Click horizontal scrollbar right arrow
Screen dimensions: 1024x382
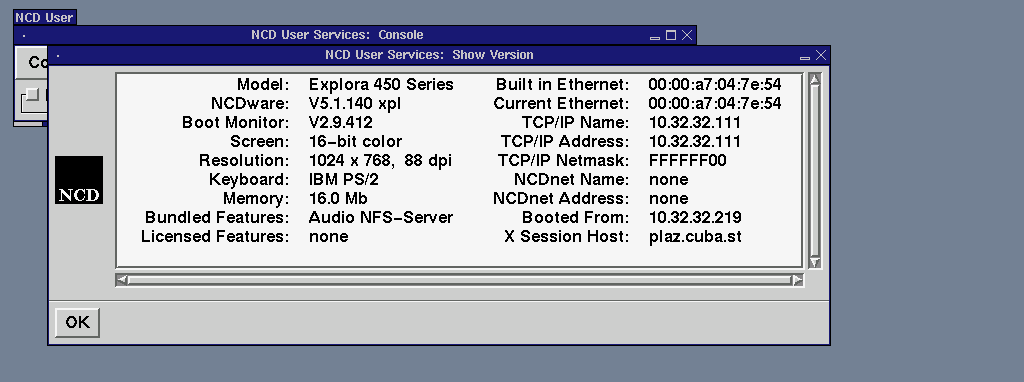pyautogui.click(x=797, y=280)
